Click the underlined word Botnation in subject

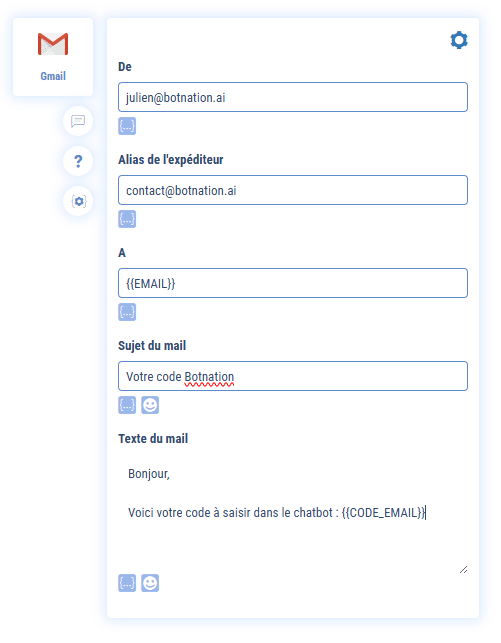point(209,377)
